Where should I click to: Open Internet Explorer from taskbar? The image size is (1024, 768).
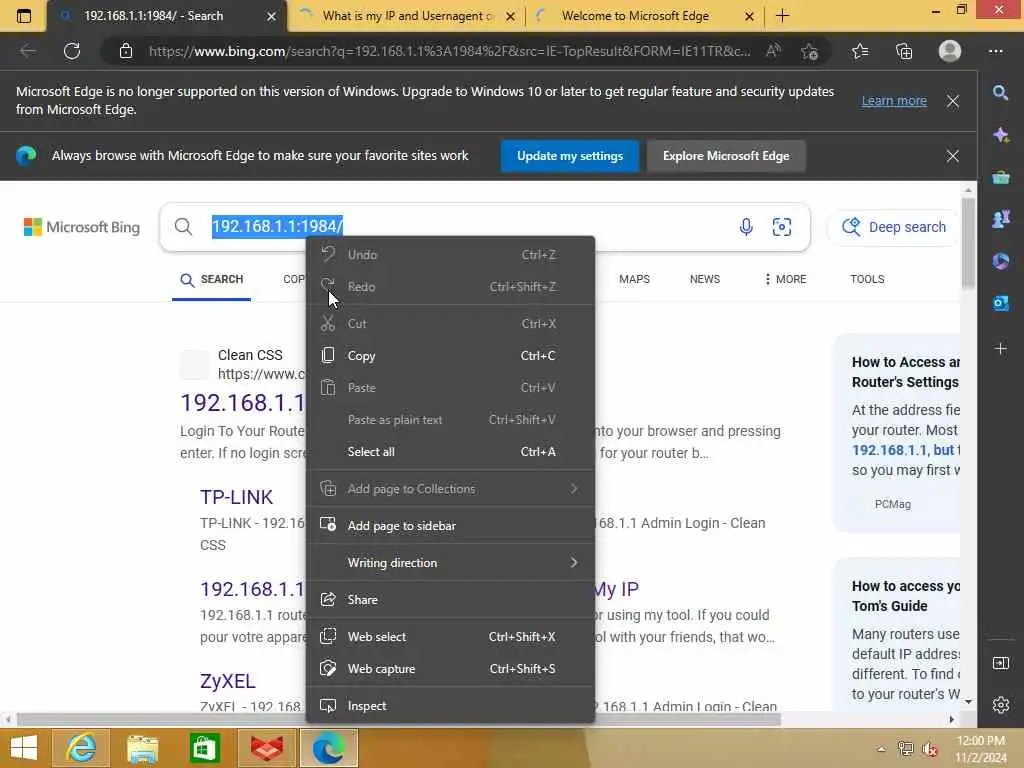coord(81,748)
